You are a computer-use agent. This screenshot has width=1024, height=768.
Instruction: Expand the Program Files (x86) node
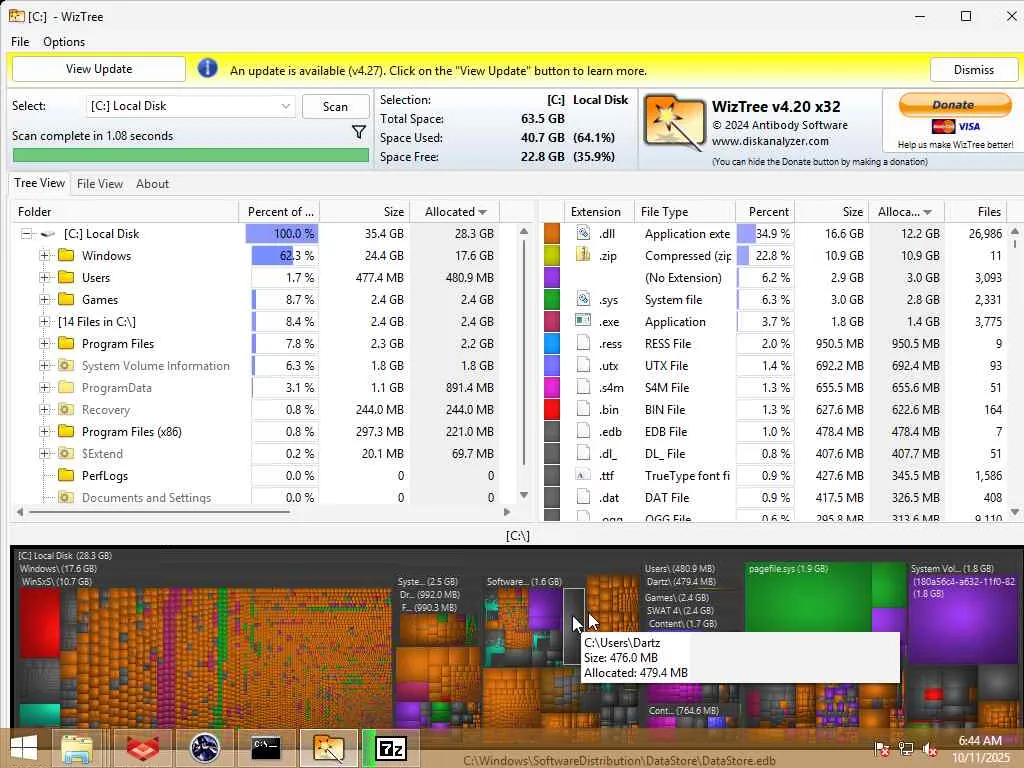[44, 431]
